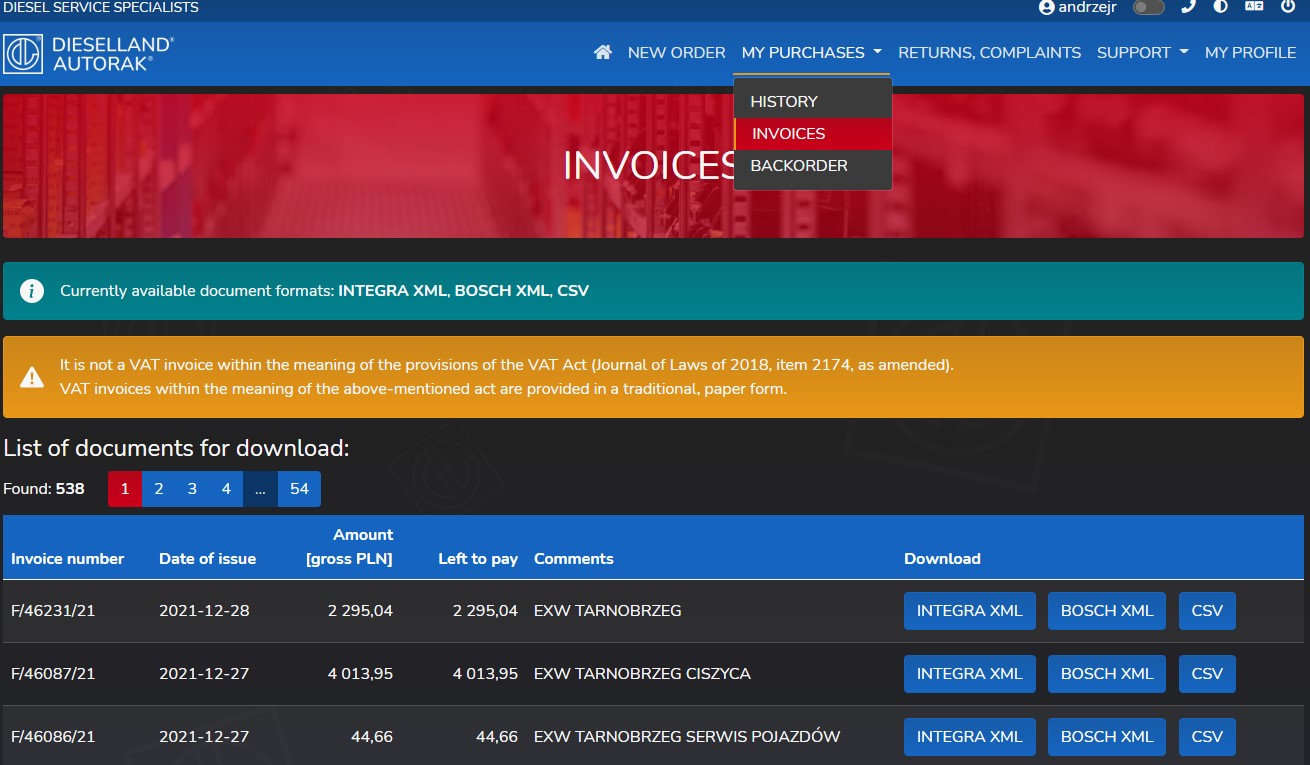Click the amount 4 013,95 in Left to pay

click(485, 674)
